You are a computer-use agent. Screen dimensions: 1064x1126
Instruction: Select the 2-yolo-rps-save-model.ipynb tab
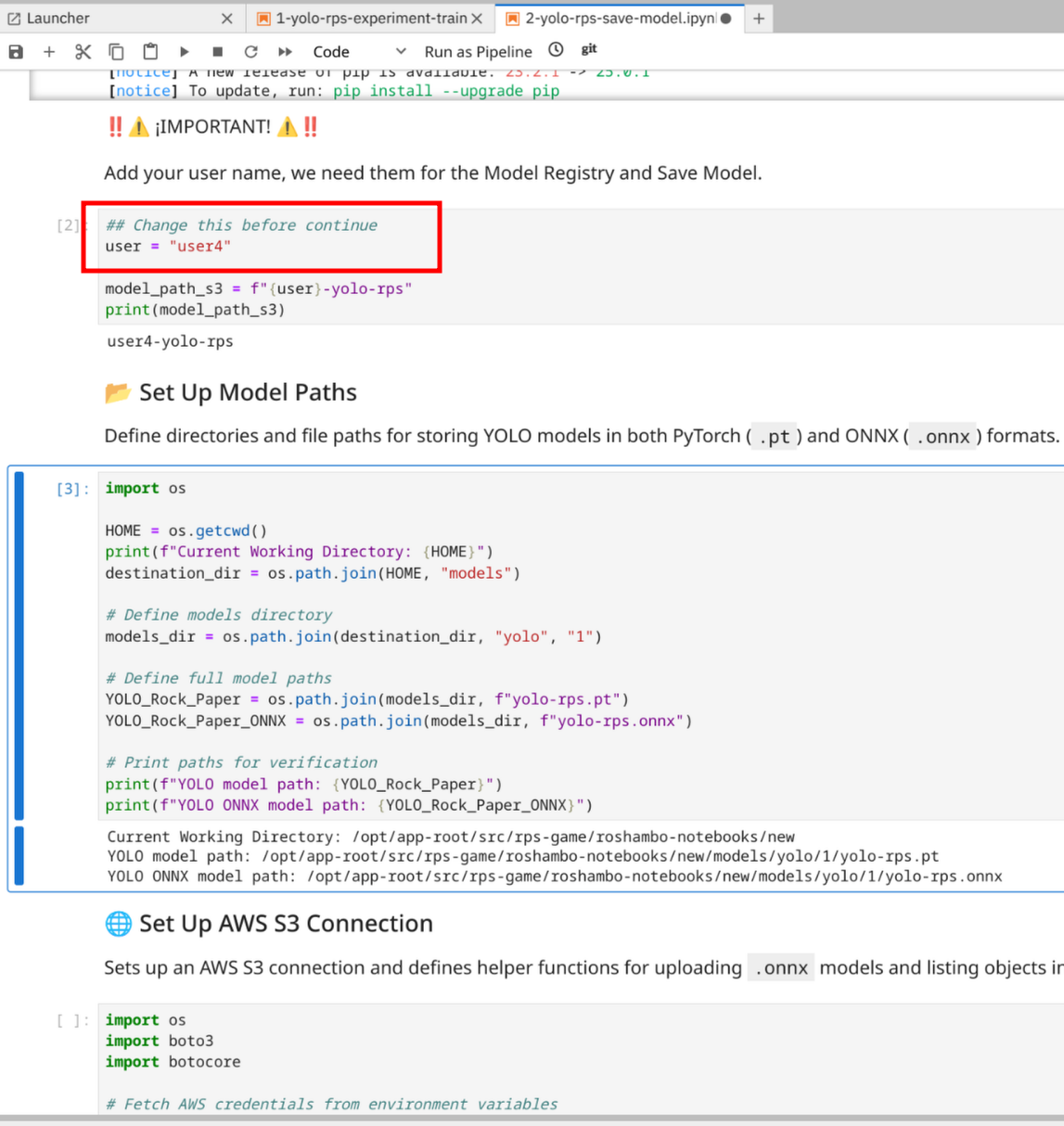click(x=620, y=18)
